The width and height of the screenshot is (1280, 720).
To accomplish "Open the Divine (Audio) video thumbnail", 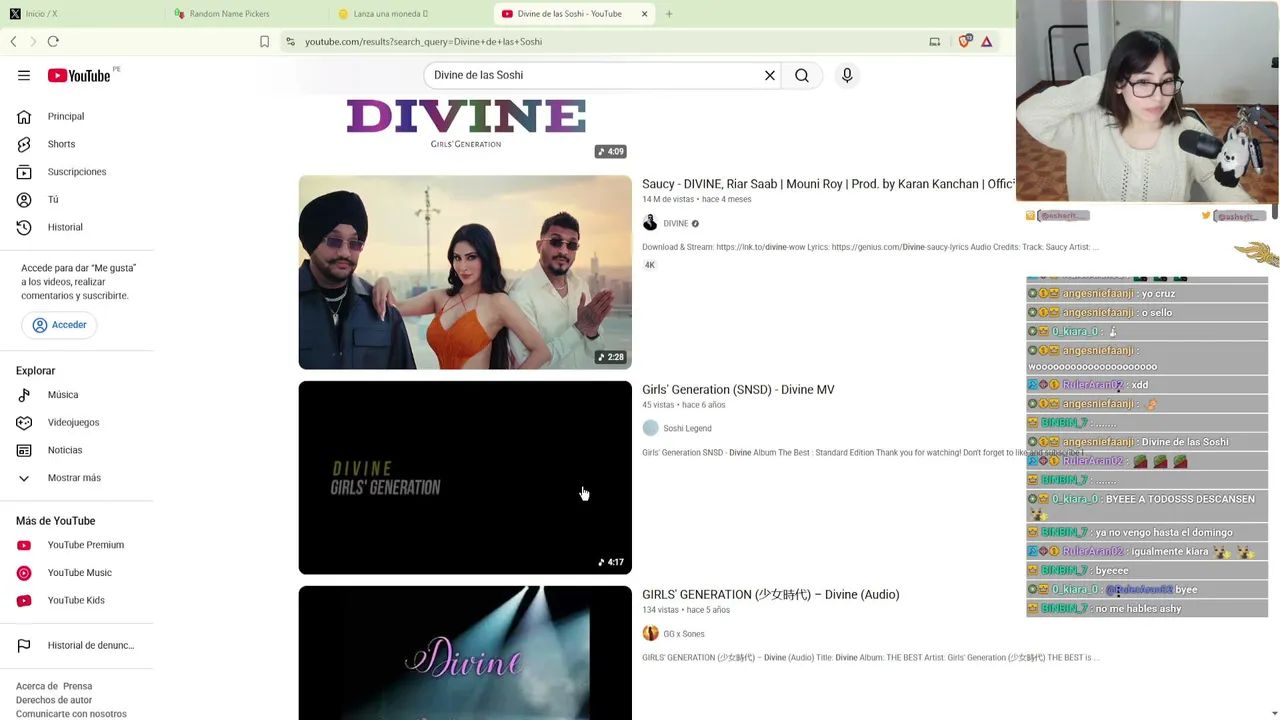I will pyautogui.click(x=465, y=653).
